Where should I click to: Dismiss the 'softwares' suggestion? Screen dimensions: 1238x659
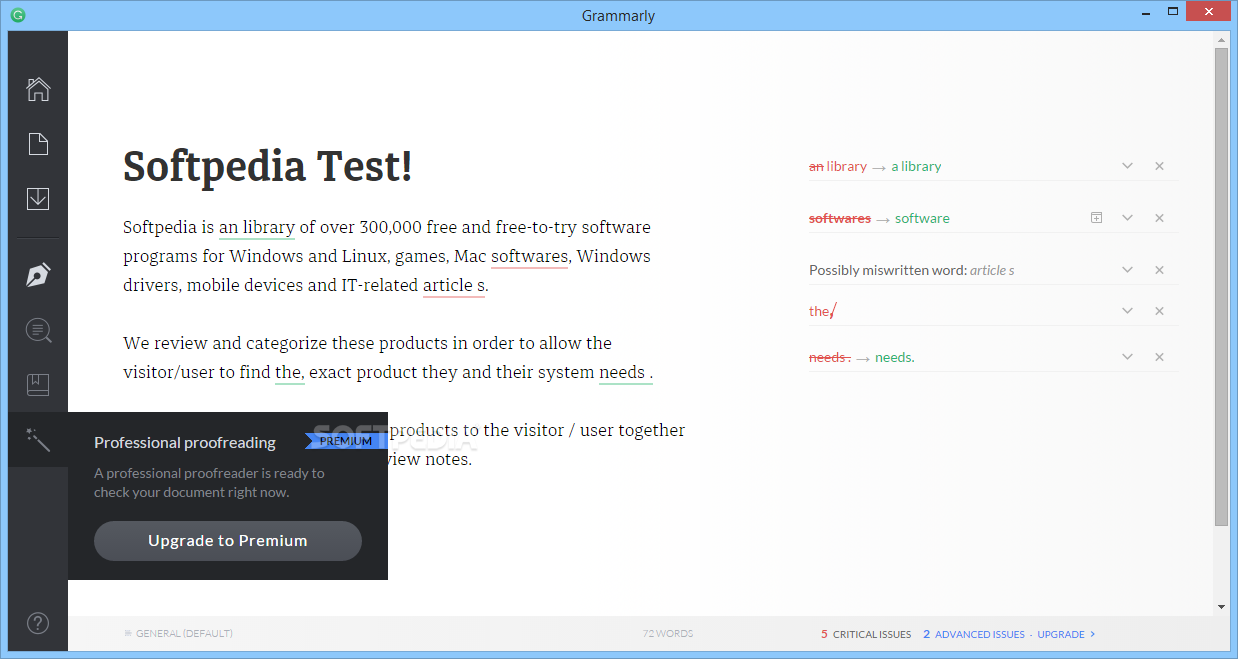[1159, 218]
